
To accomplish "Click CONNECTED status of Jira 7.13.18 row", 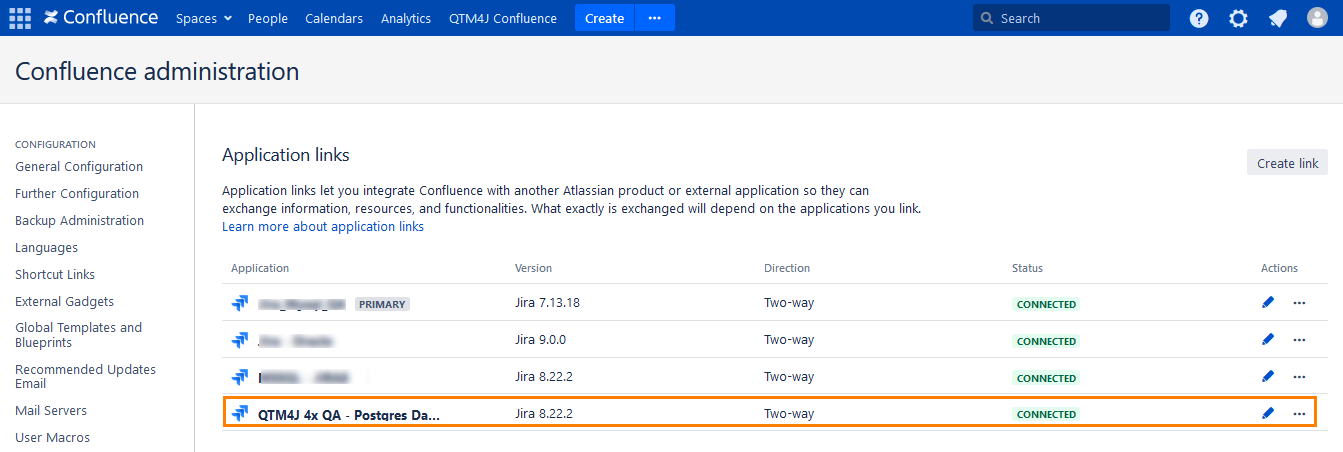I will [1046, 304].
